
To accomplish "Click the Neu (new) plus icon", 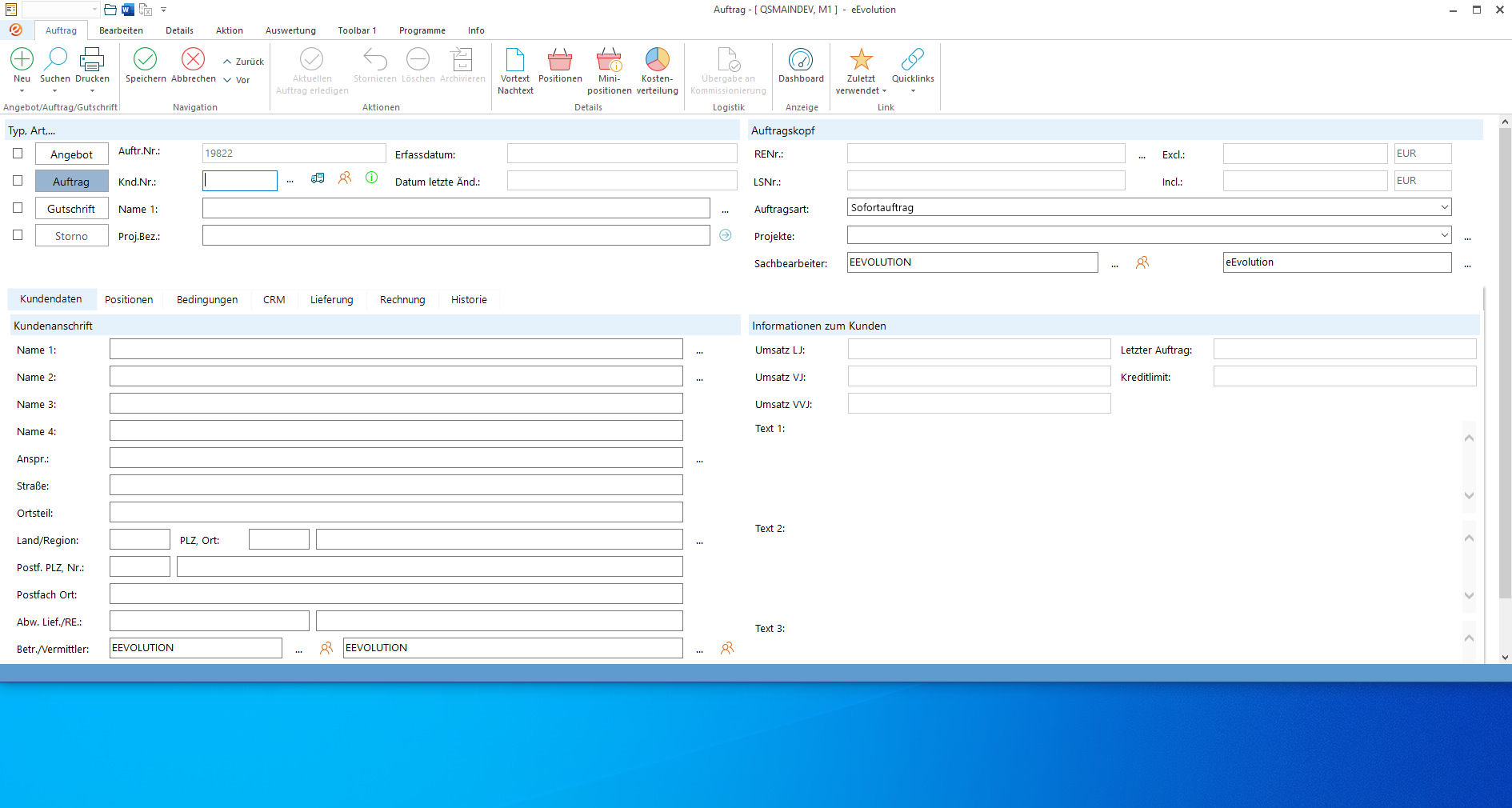I will tap(22, 58).
